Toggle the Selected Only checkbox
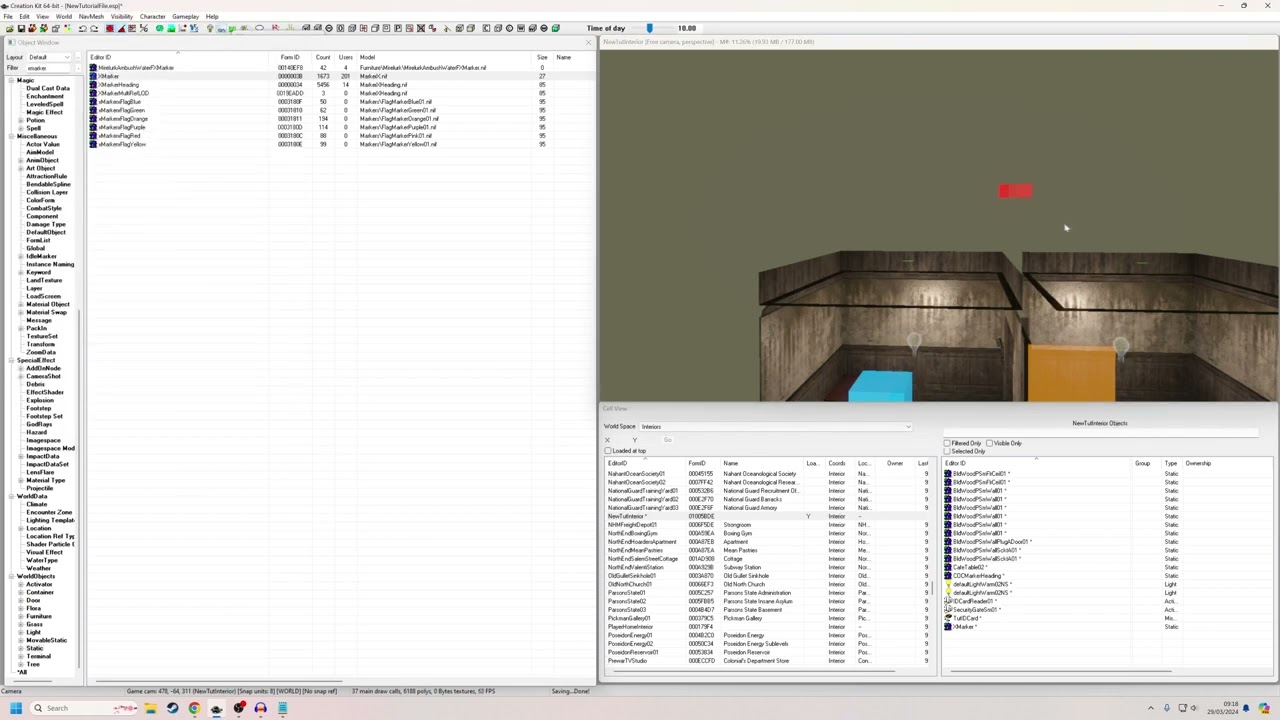The image size is (1280, 720). [x=948, y=451]
